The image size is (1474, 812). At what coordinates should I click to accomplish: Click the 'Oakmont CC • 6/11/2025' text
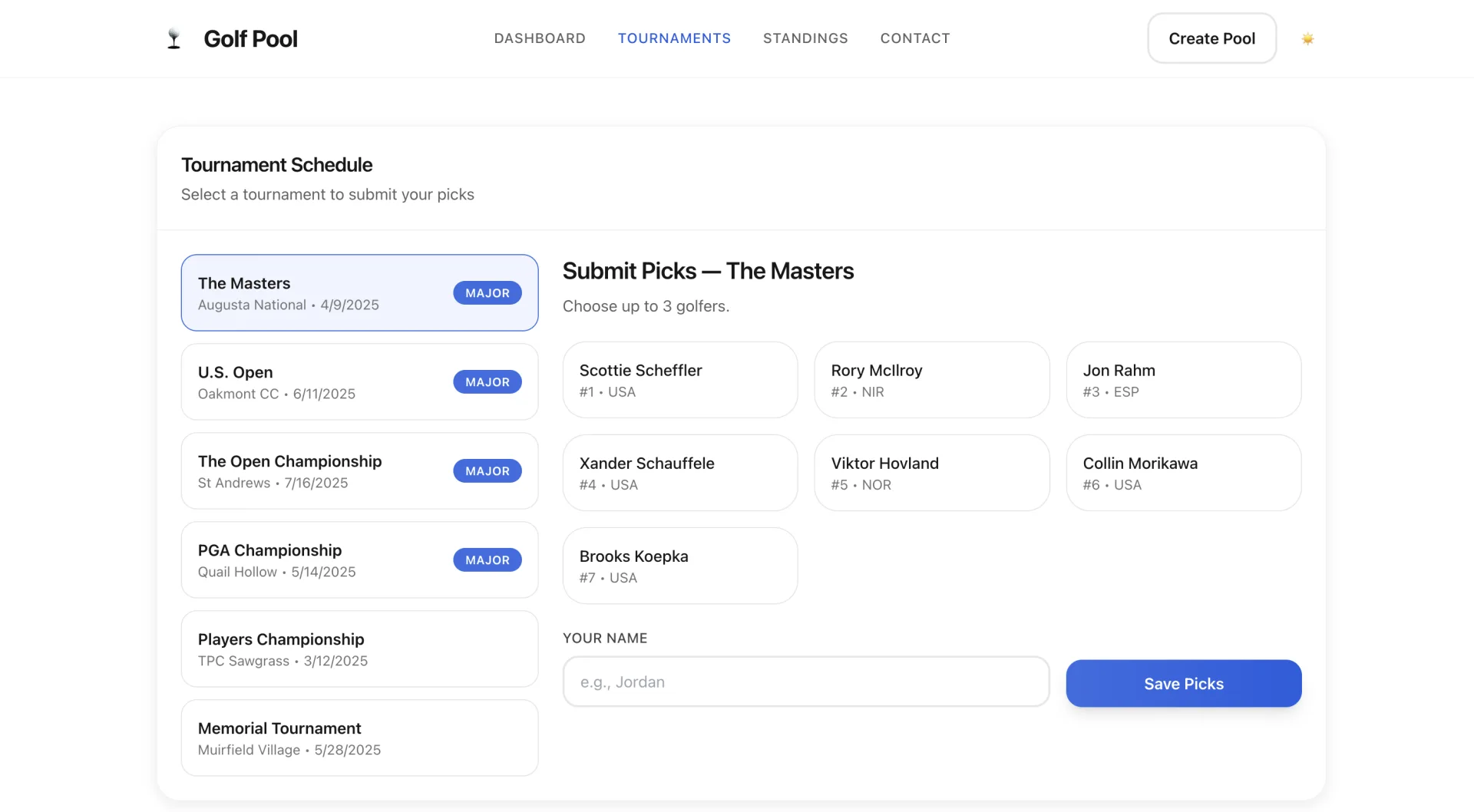point(276,394)
